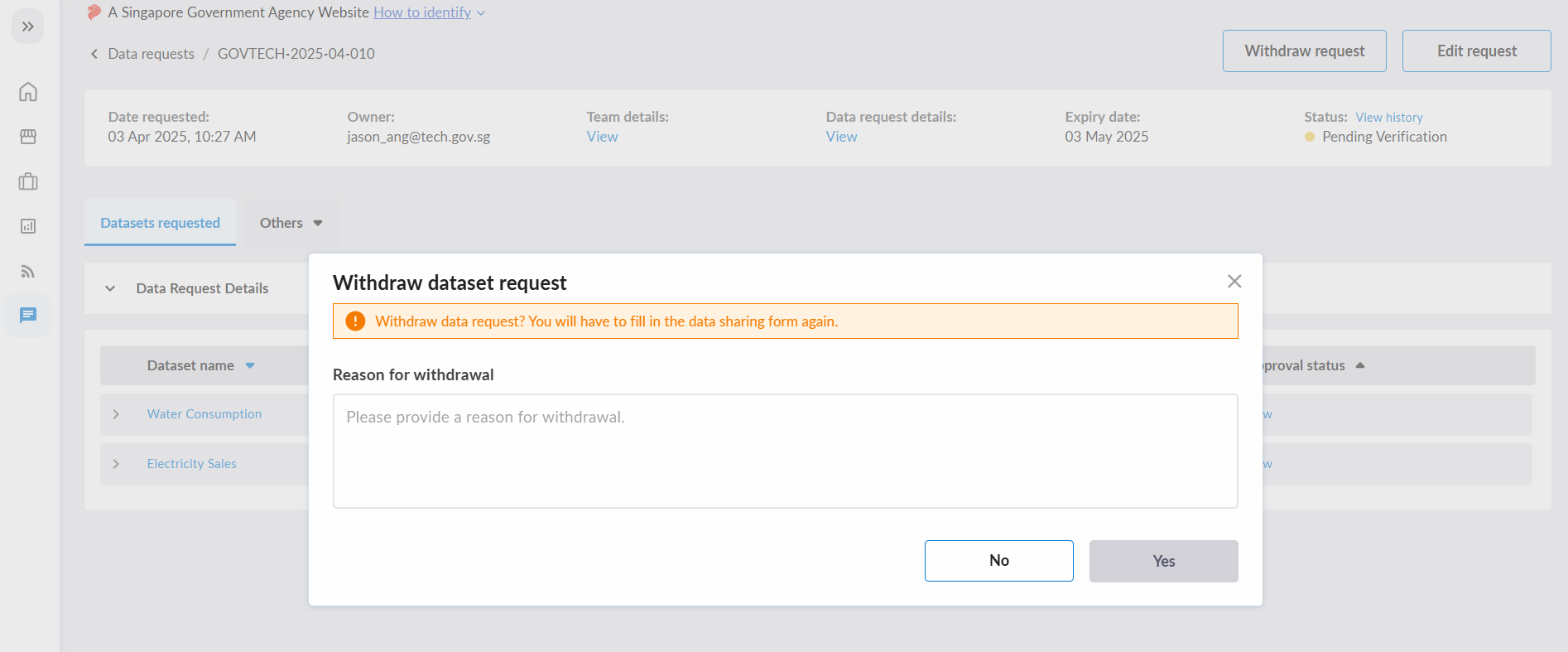The width and height of the screenshot is (1568, 652).
Task: Select the Datasets requested tab
Action: (x=160, y=223)
